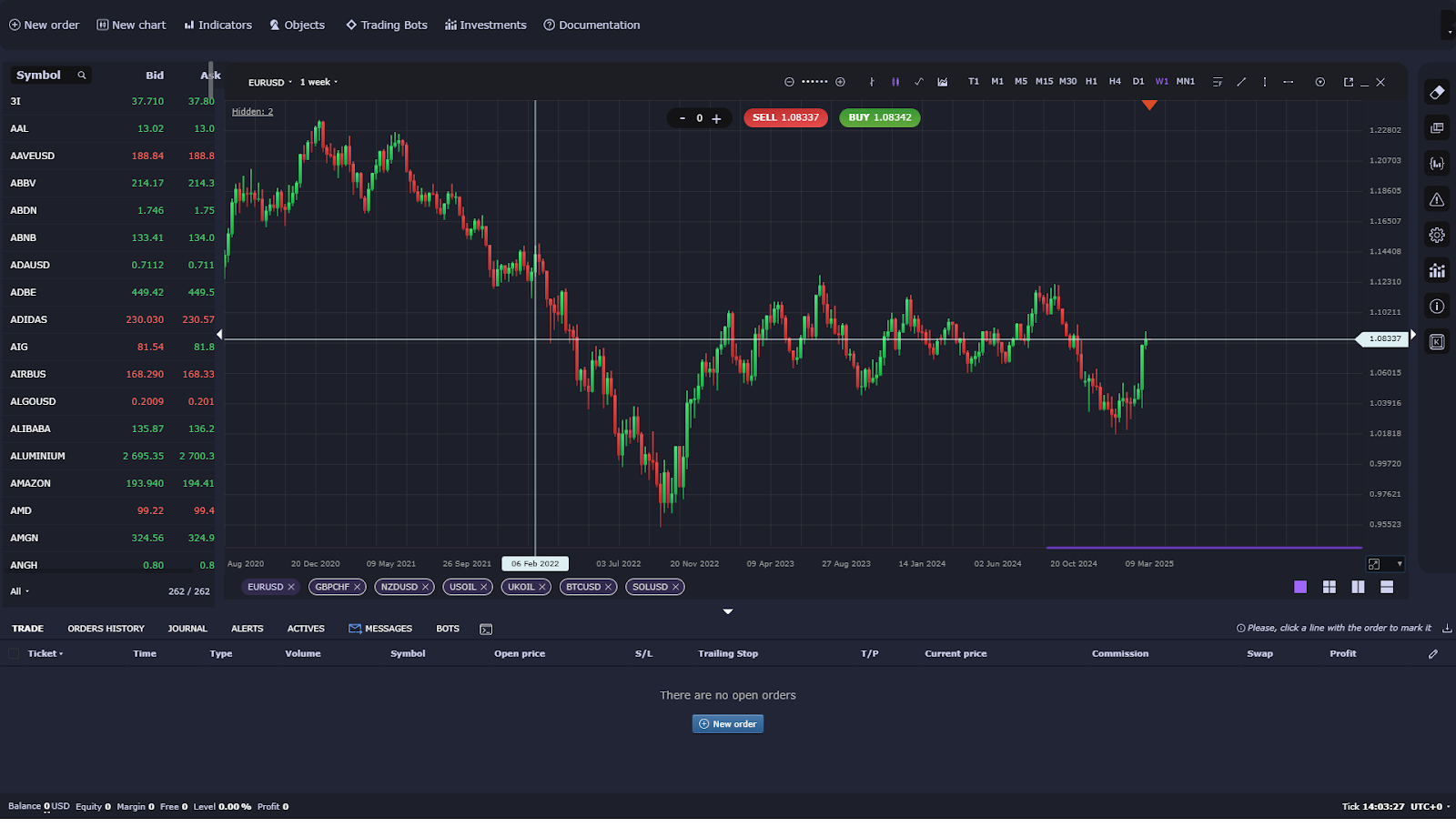The height and width of the screenshot is (837, 1456).
Task: Click the settings gear in right sidebar
Action: [1437, 235]
